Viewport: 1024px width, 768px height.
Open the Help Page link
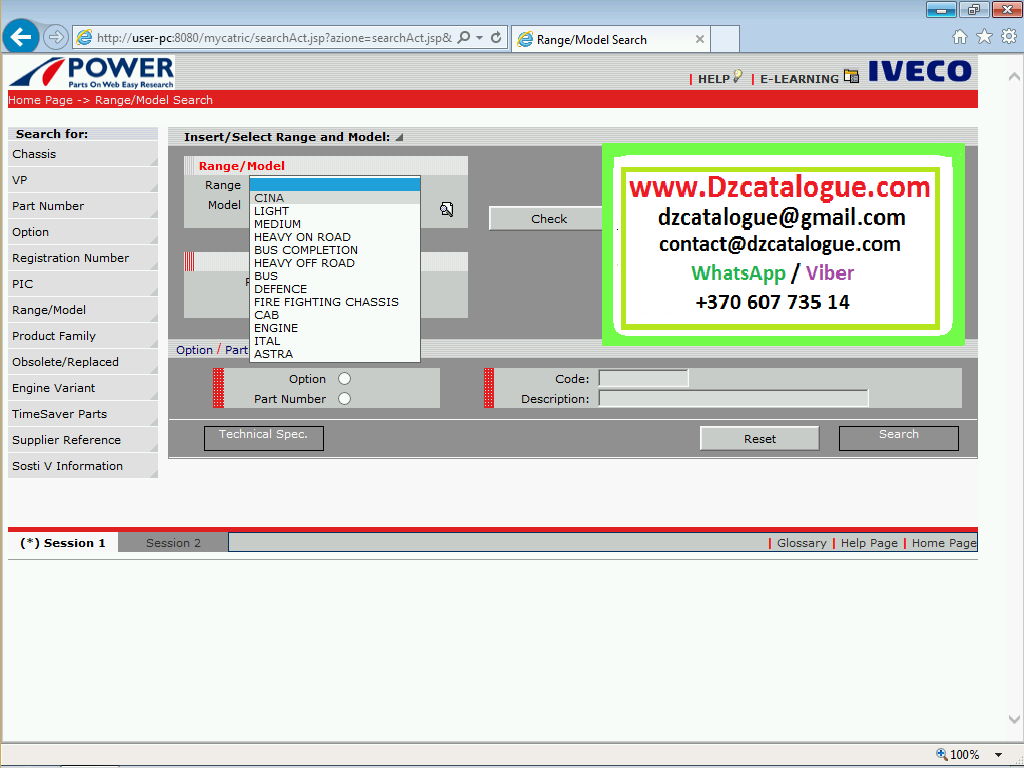coord(869,543)
